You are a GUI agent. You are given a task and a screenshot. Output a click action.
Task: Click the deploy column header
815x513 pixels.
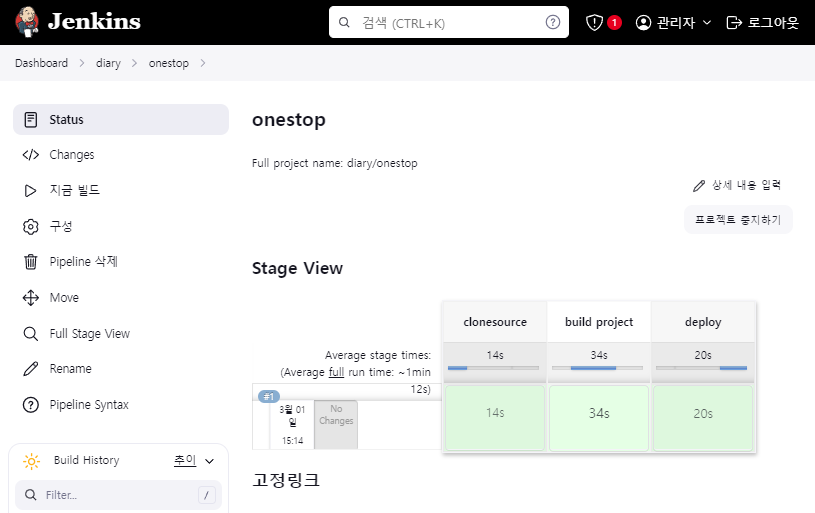703,322
